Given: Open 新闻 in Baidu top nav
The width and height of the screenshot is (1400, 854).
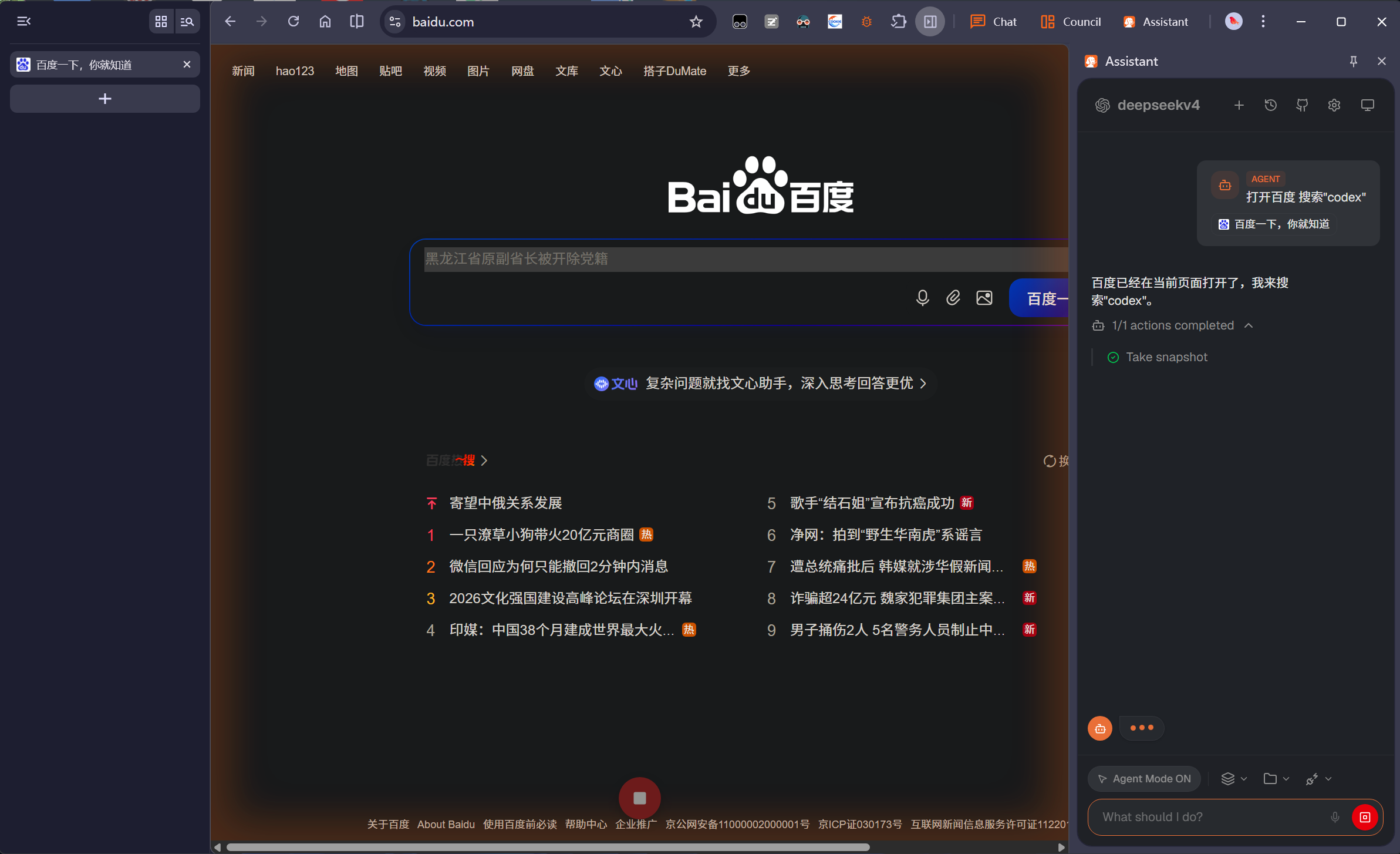Looking at the screenshot, I should click(243, 71).
